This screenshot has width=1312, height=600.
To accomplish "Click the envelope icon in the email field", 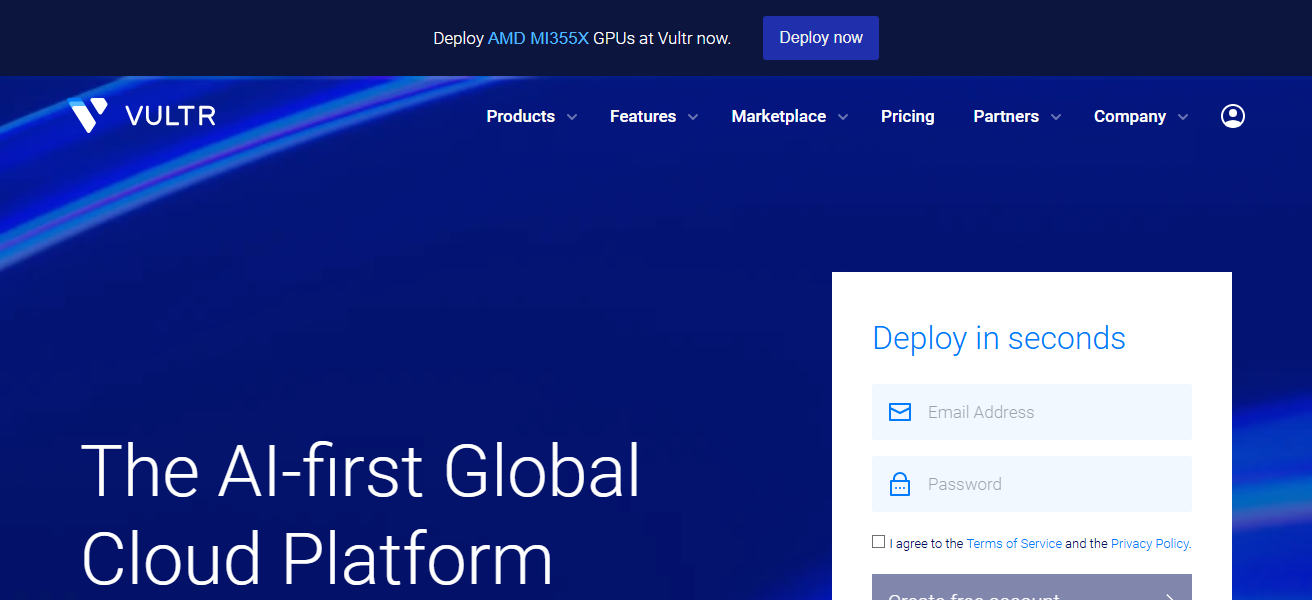I will click(x=900, y=412).
